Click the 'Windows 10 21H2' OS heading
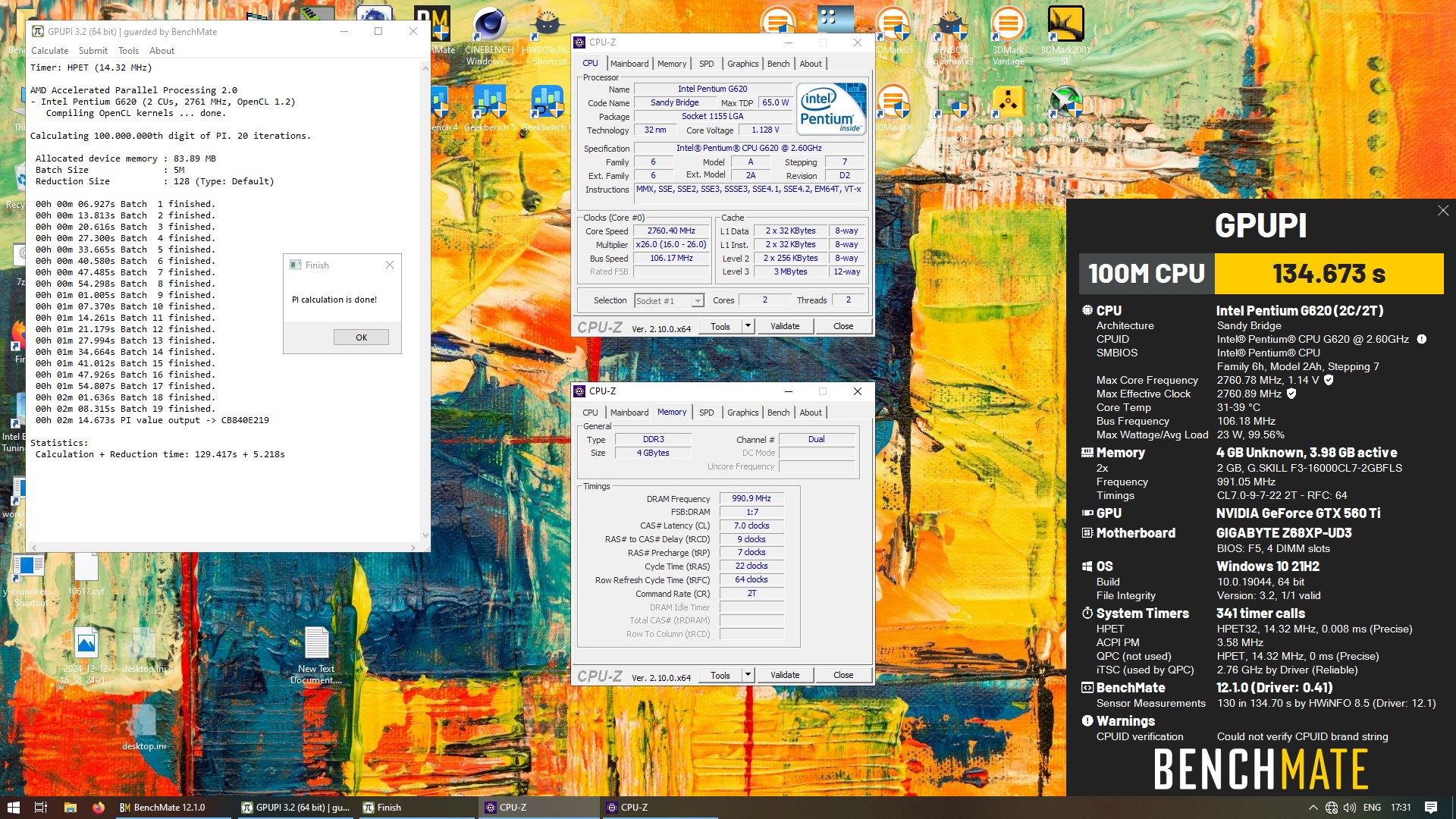 pyautogui.click(x=1268, y=566)
